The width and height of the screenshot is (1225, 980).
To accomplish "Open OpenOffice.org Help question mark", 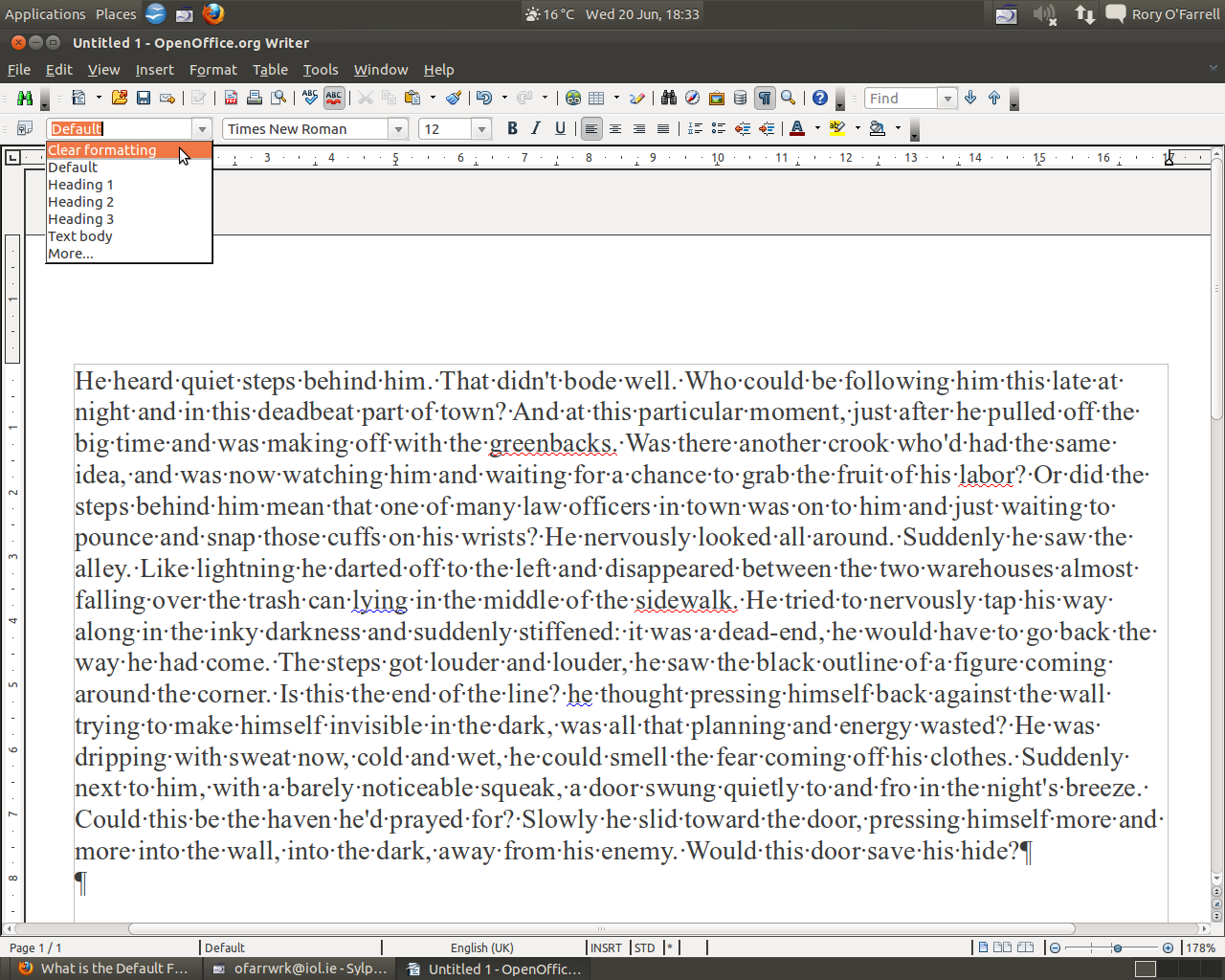I will (x=820, y=98).
